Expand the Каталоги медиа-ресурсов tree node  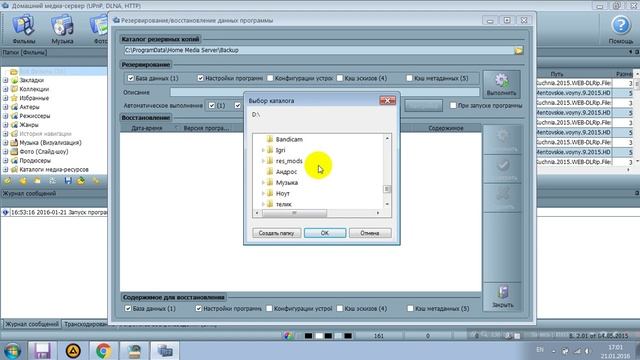pyautogui.click(x=6, y=169)
